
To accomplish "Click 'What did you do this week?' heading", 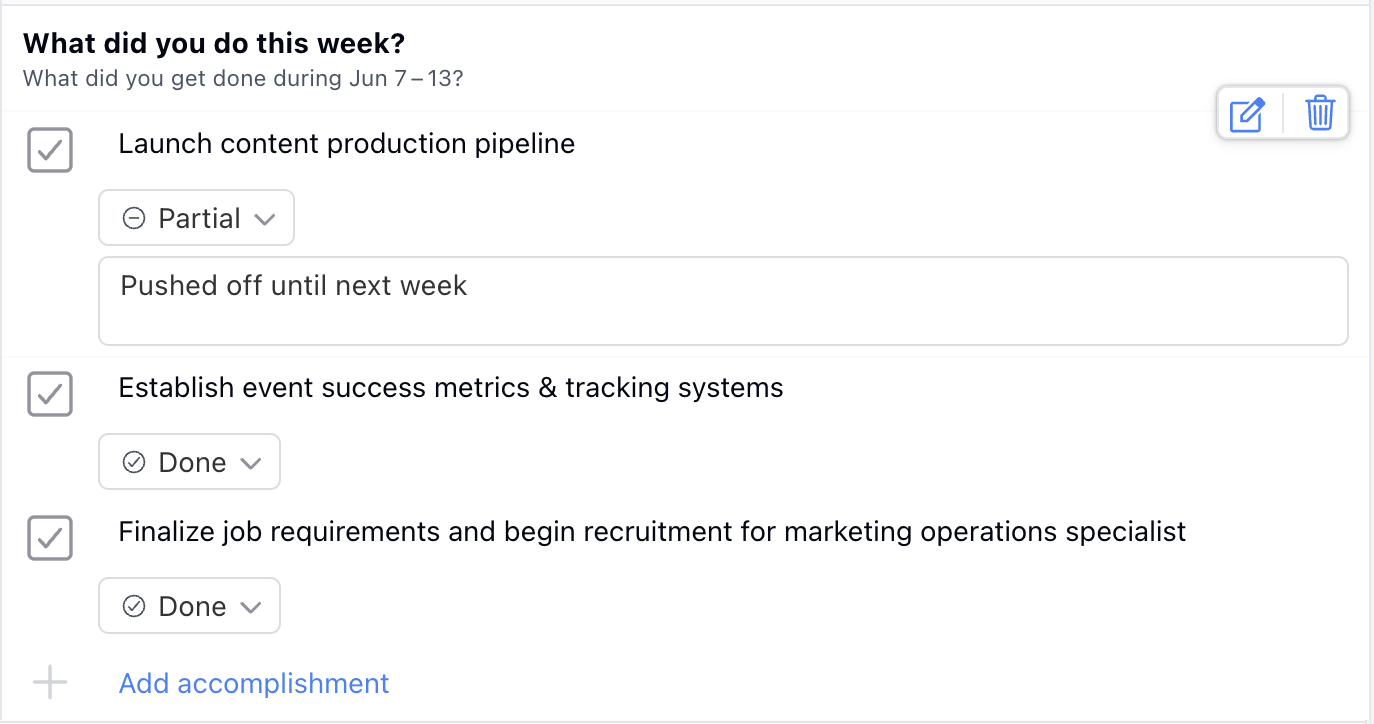I will 213,43.
